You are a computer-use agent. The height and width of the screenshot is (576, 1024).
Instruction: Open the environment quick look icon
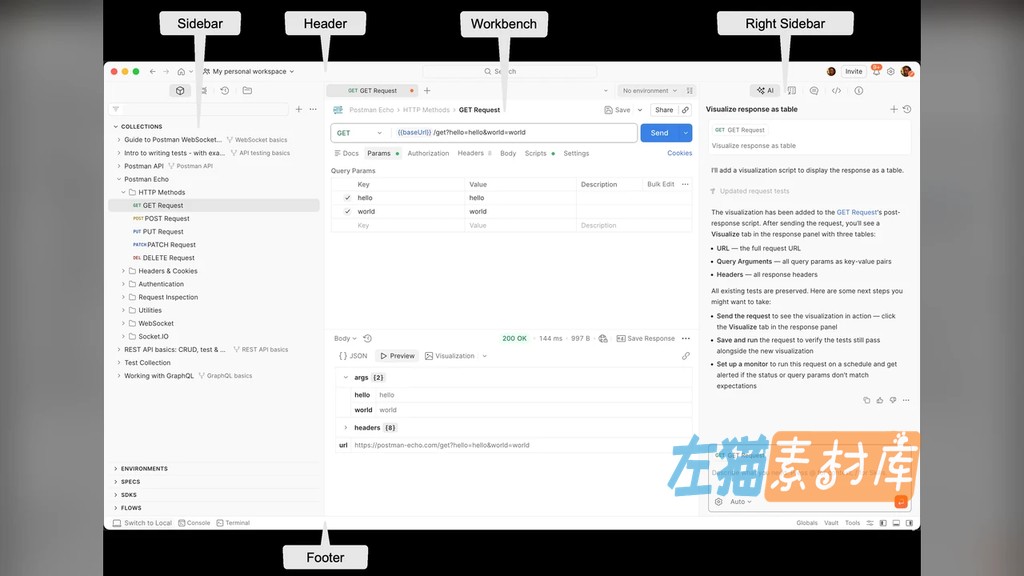(690, 91)
